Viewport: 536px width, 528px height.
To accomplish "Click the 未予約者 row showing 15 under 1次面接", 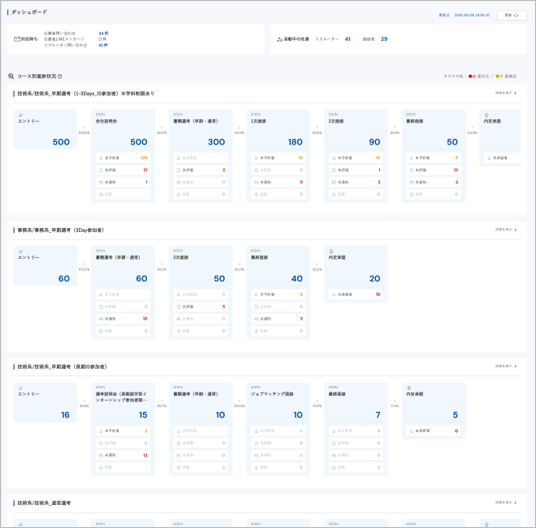I will (x=278, y=158).
